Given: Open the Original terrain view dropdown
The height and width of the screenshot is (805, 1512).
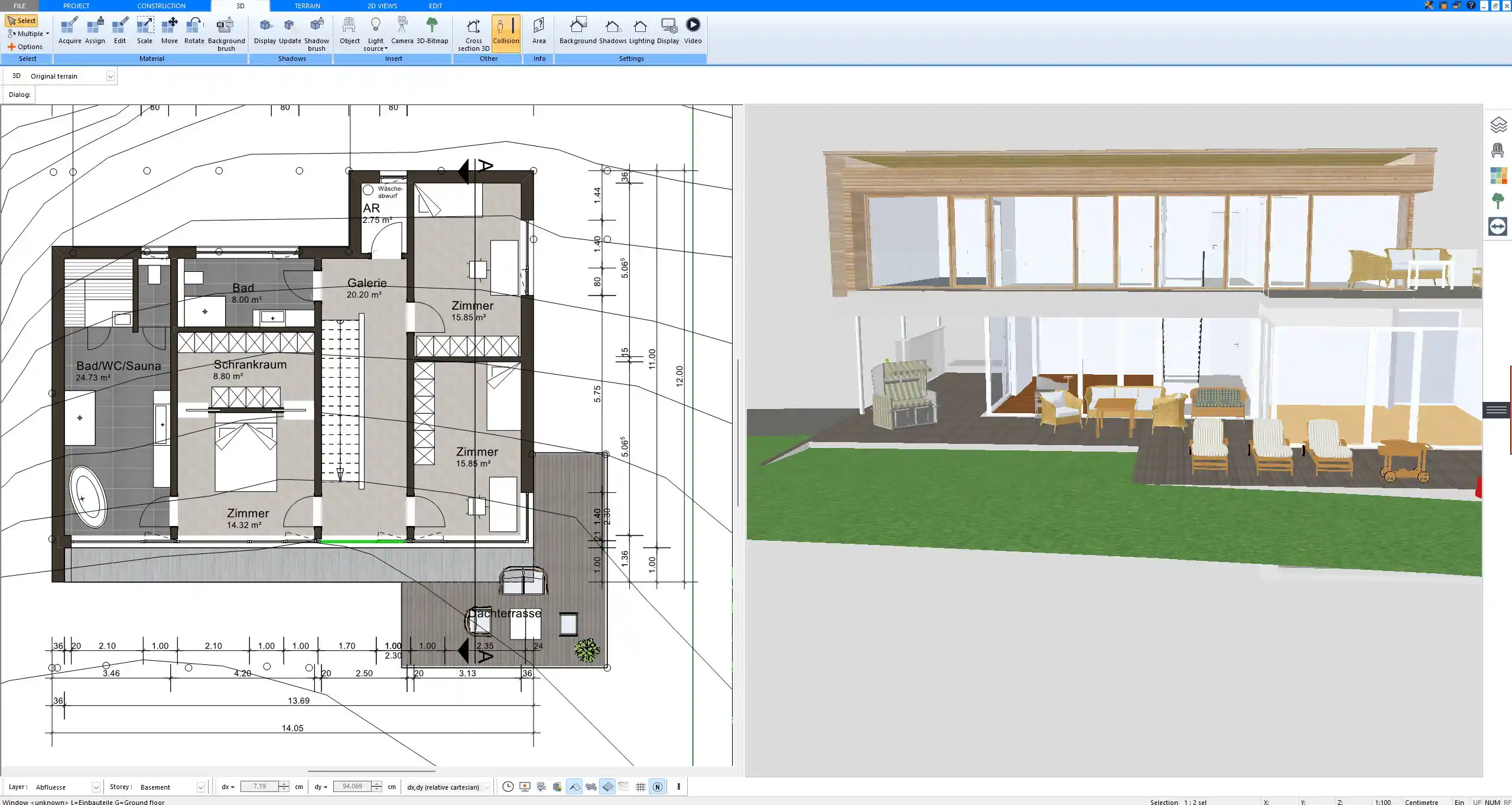Looking at the screenshot, I should tap(110, 76).
